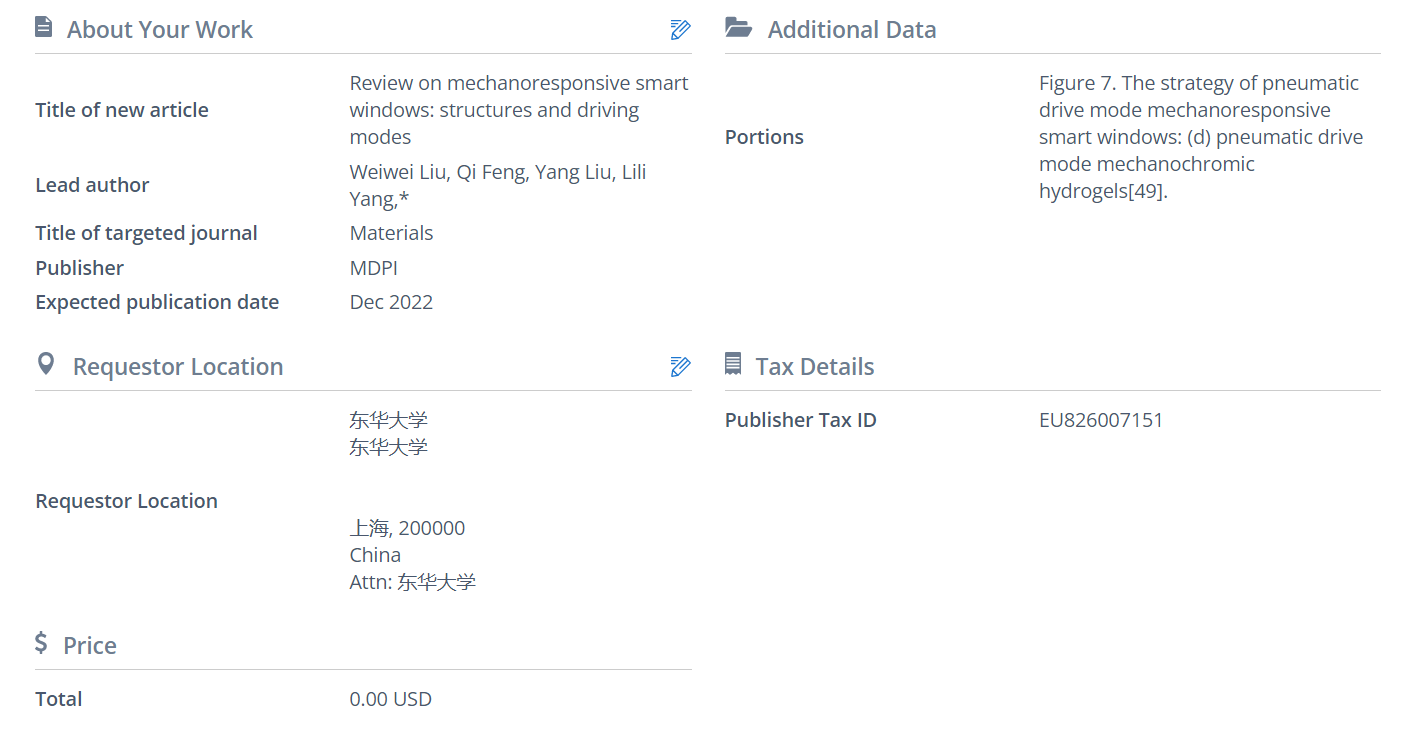This screenshot has width=1410, height=744.
Task: Click the edit pencil for About Your Work
Action: (x=680, y=30)
